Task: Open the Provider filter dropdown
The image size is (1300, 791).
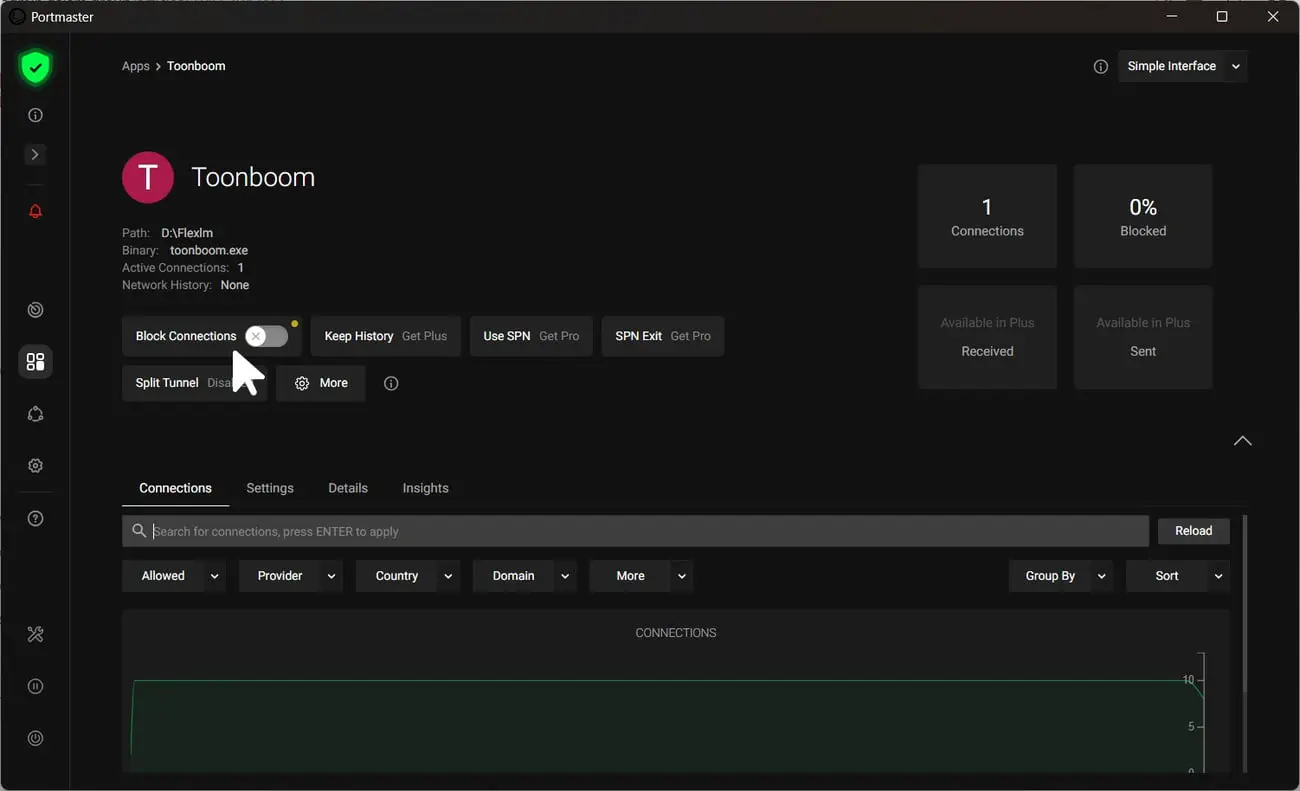Action: [291, 576]
